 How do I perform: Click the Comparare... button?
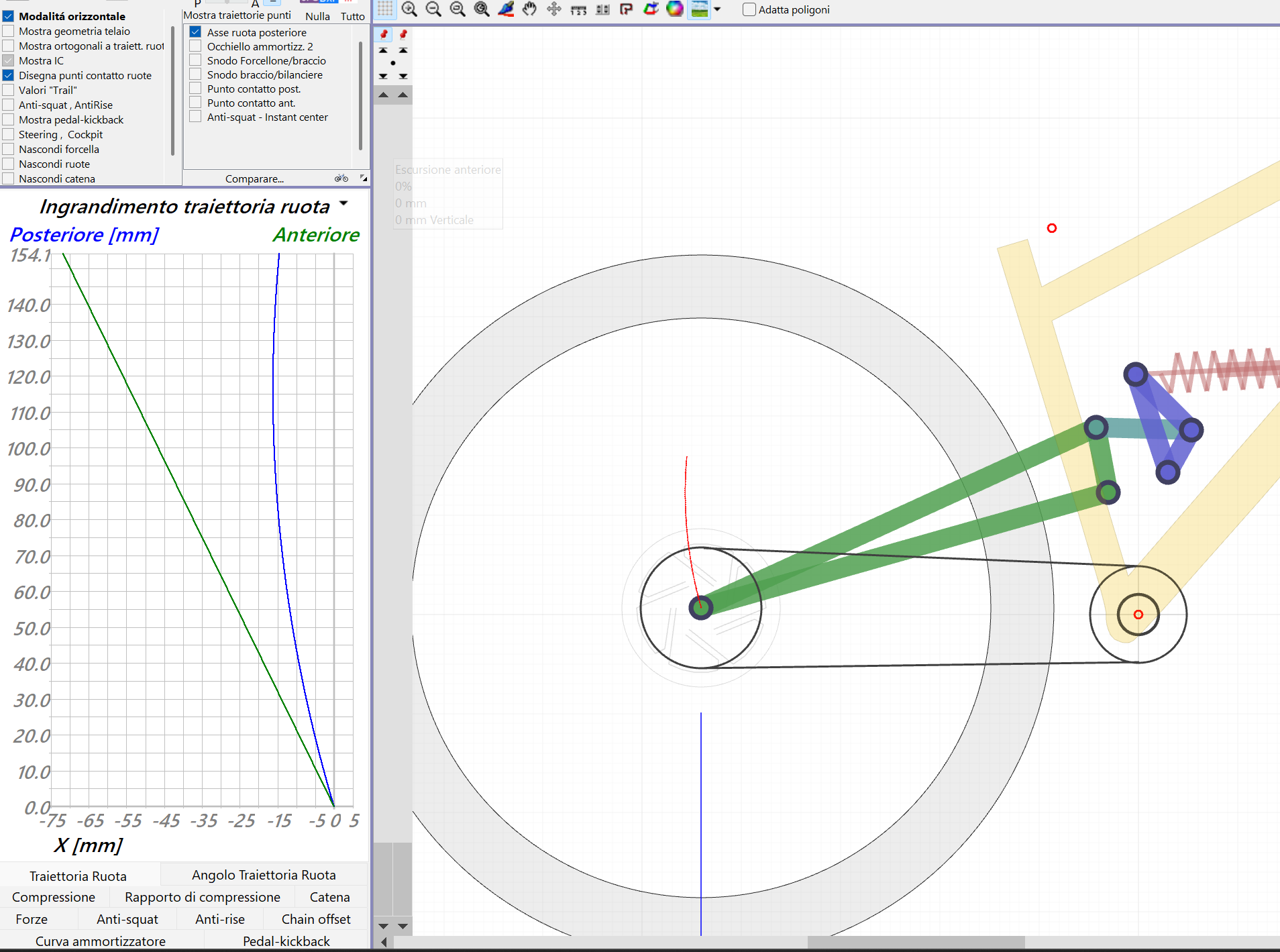pyautogui.click(x=254, y=178)
